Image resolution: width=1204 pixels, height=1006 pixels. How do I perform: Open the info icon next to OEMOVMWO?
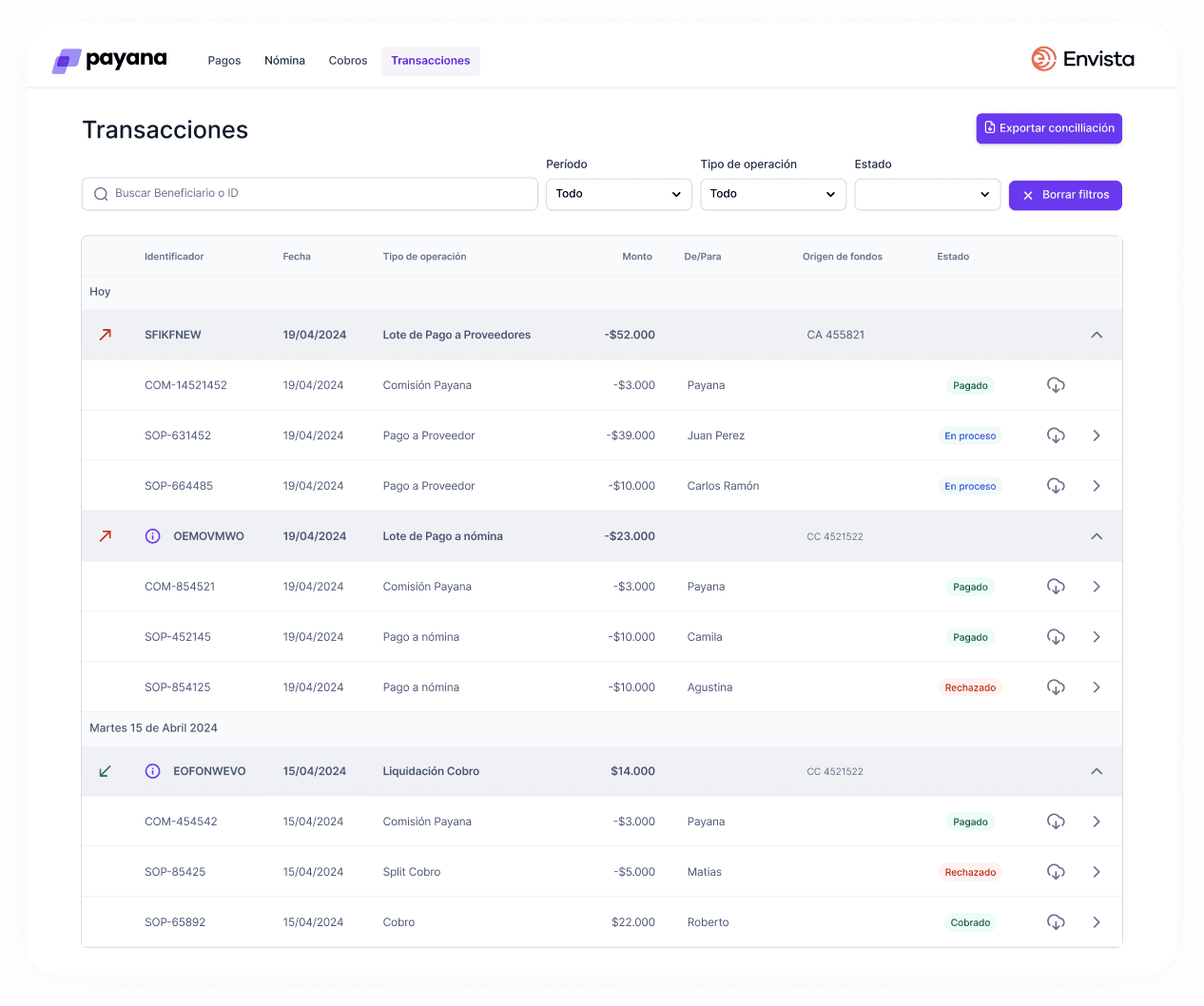click(x=152, y=535)
